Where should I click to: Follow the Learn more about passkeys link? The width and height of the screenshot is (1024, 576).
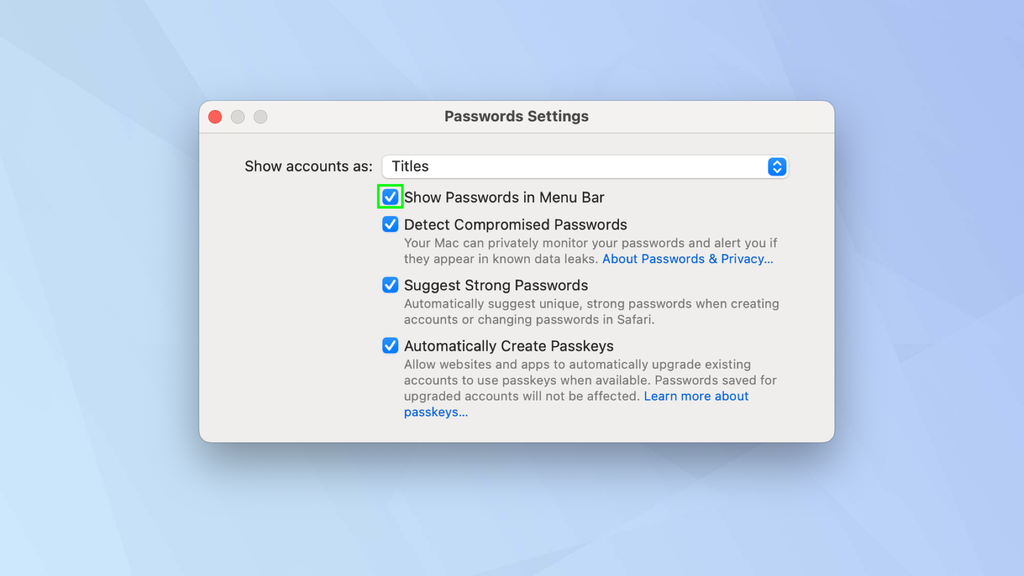click(x=696, y=395)
